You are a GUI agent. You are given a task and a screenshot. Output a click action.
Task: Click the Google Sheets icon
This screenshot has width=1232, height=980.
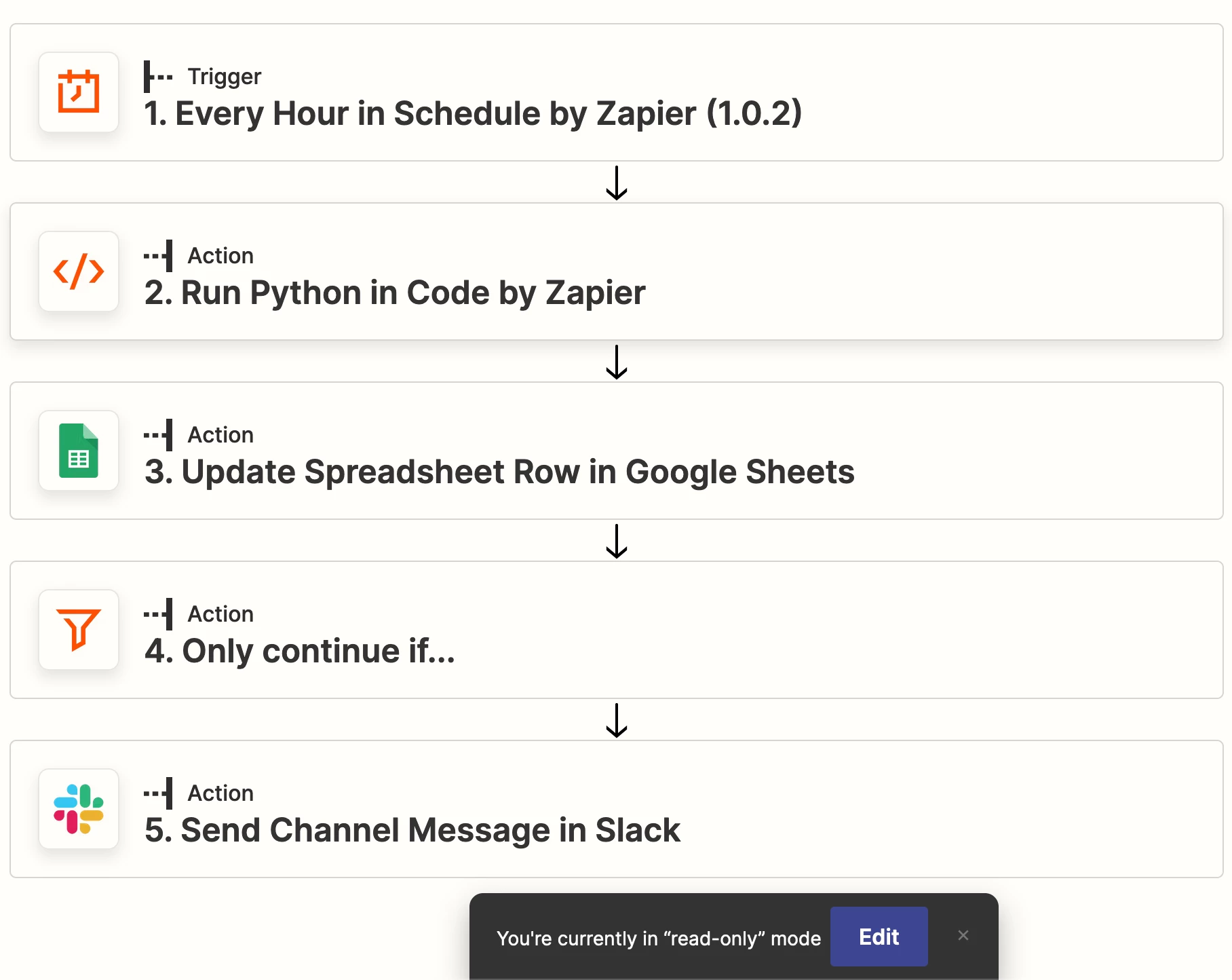click(79, 451)
